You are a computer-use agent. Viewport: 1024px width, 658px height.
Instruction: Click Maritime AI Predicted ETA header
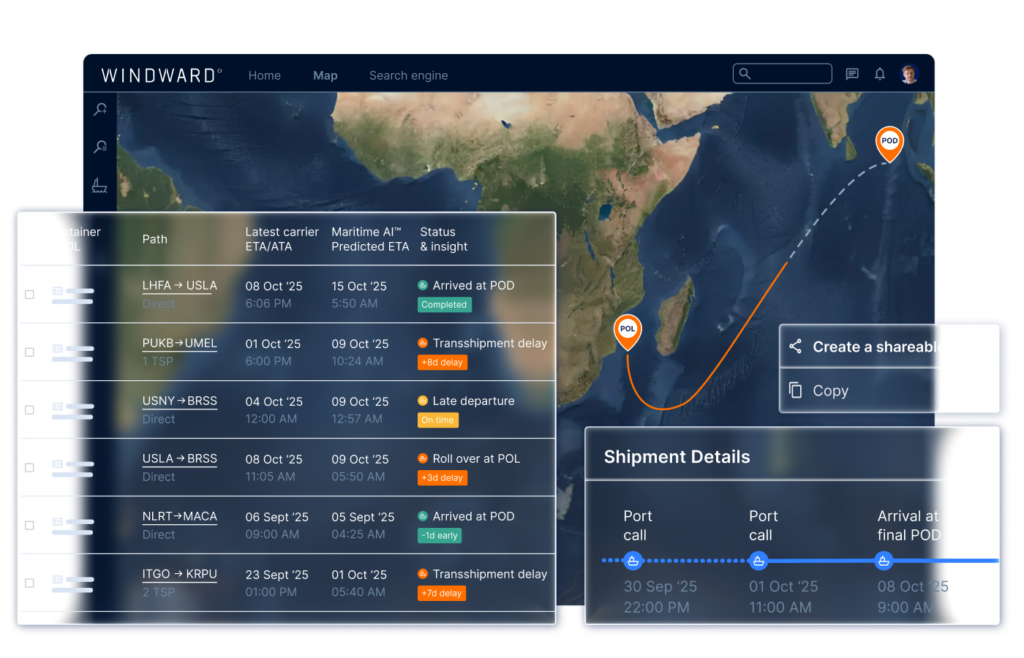[370, 240]
